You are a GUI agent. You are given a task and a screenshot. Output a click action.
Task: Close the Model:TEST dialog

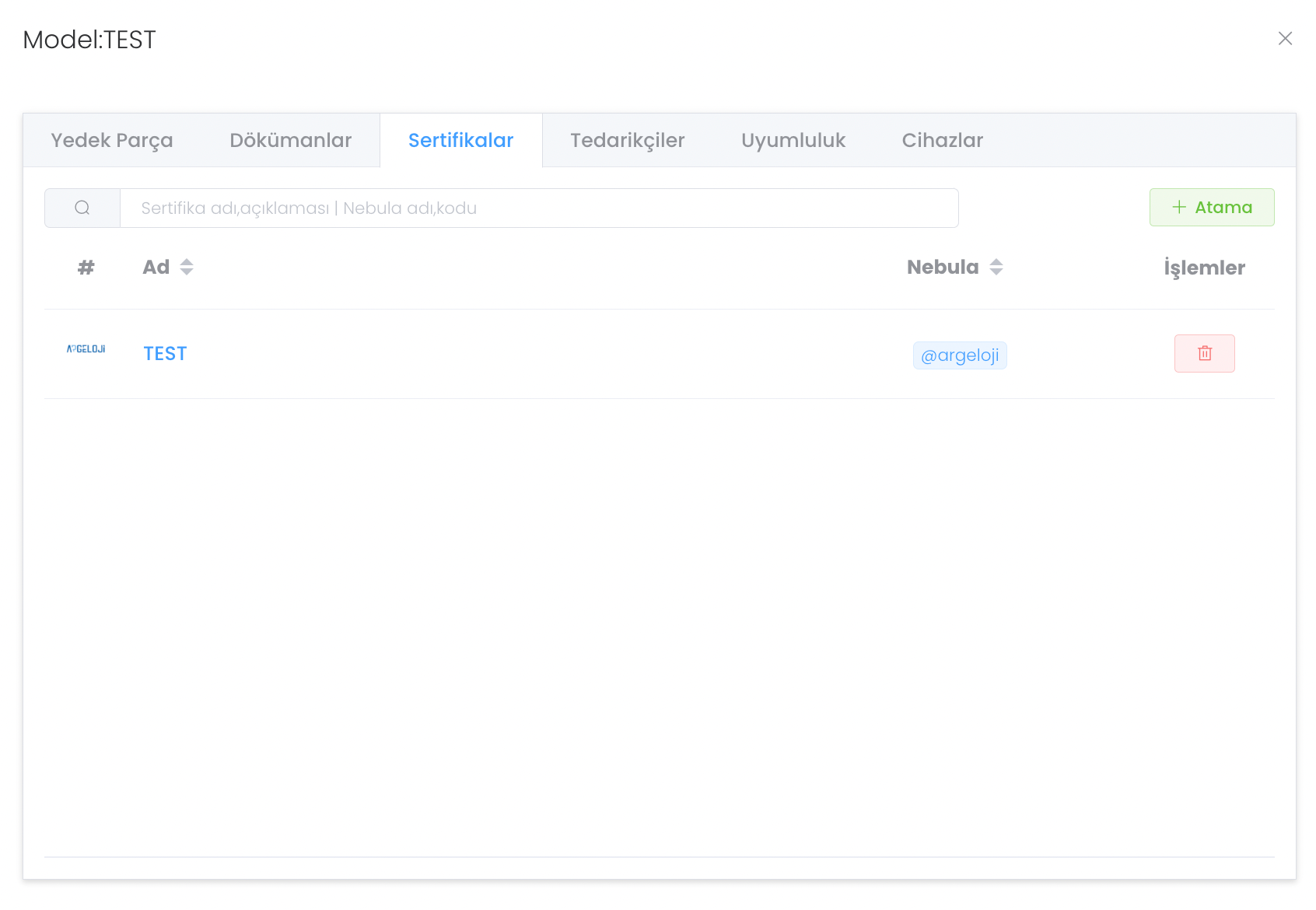1285,39
